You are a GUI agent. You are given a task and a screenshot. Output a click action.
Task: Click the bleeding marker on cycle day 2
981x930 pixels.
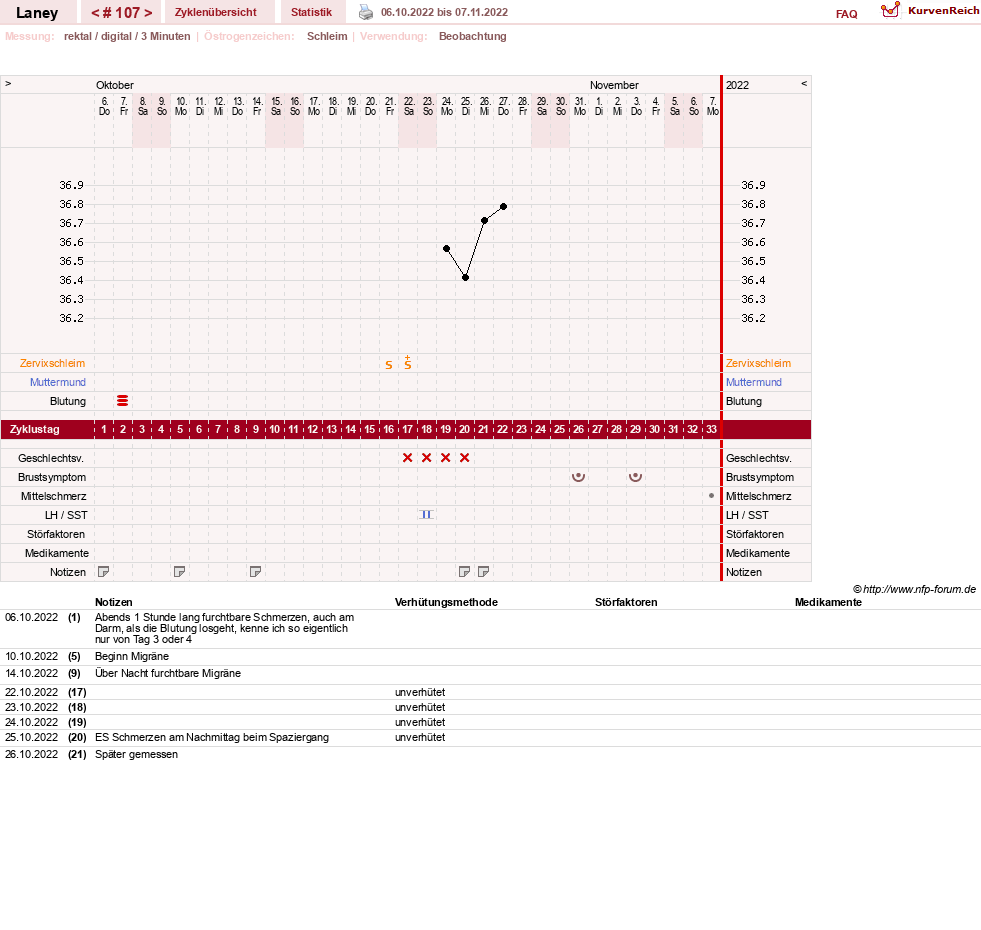pyautogui.click(x=123, y=401)
